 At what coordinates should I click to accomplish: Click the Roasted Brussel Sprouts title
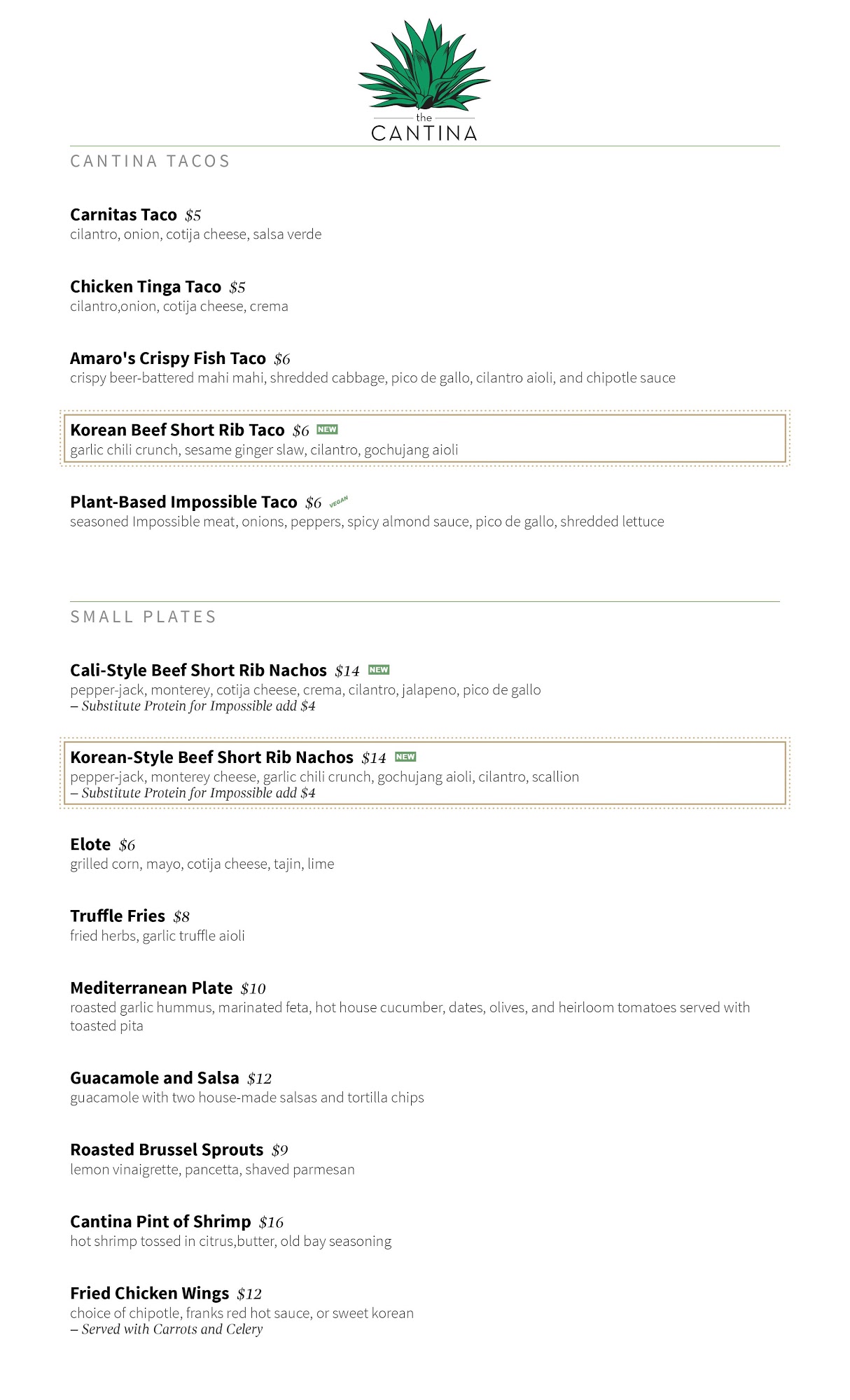(167, 1150)
